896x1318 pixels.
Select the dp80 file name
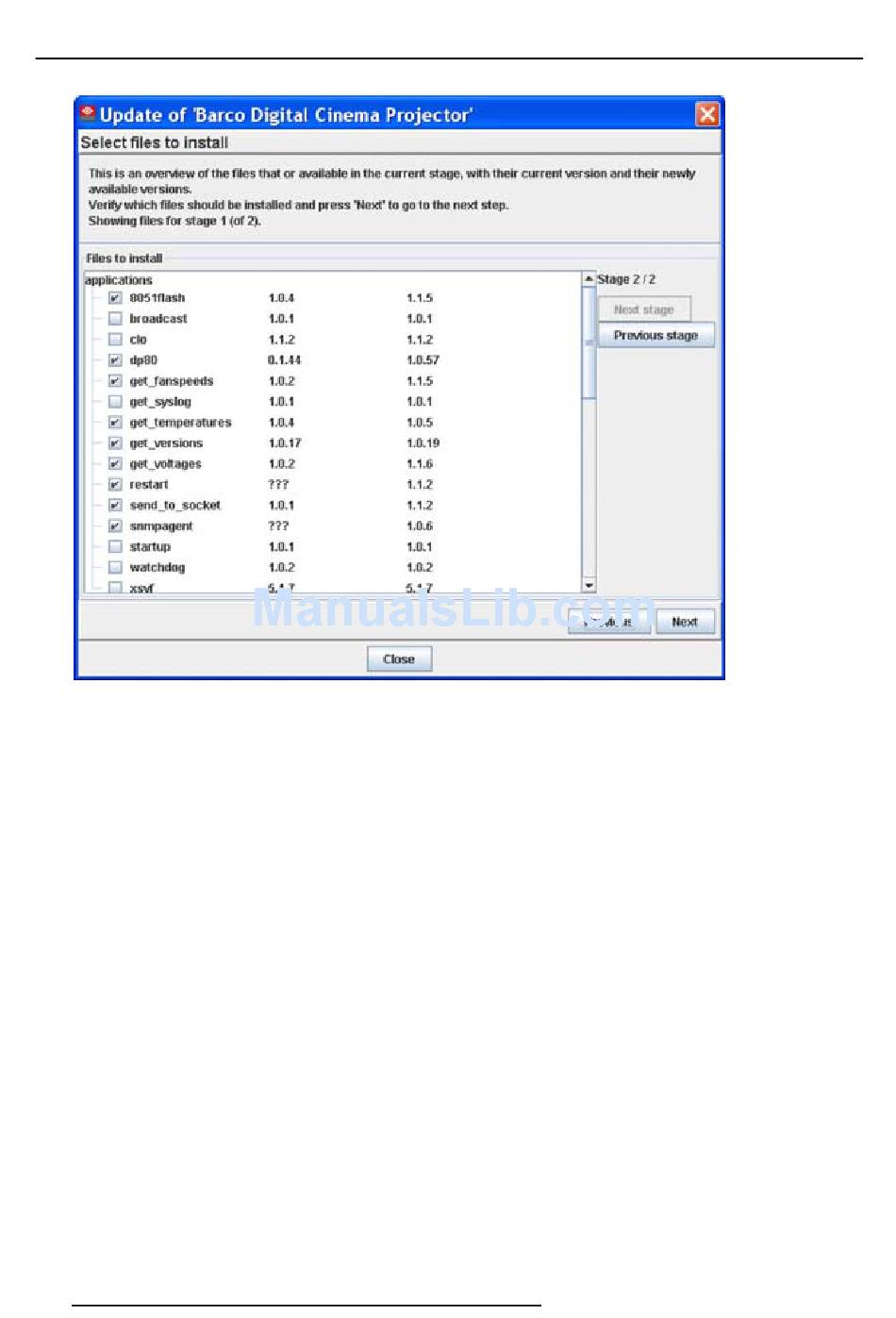point(143,360)
